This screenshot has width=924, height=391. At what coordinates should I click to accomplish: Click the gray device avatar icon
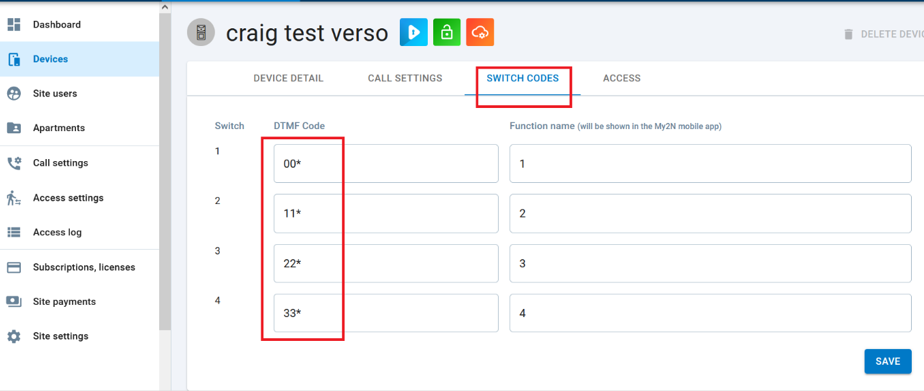[201, 32]
